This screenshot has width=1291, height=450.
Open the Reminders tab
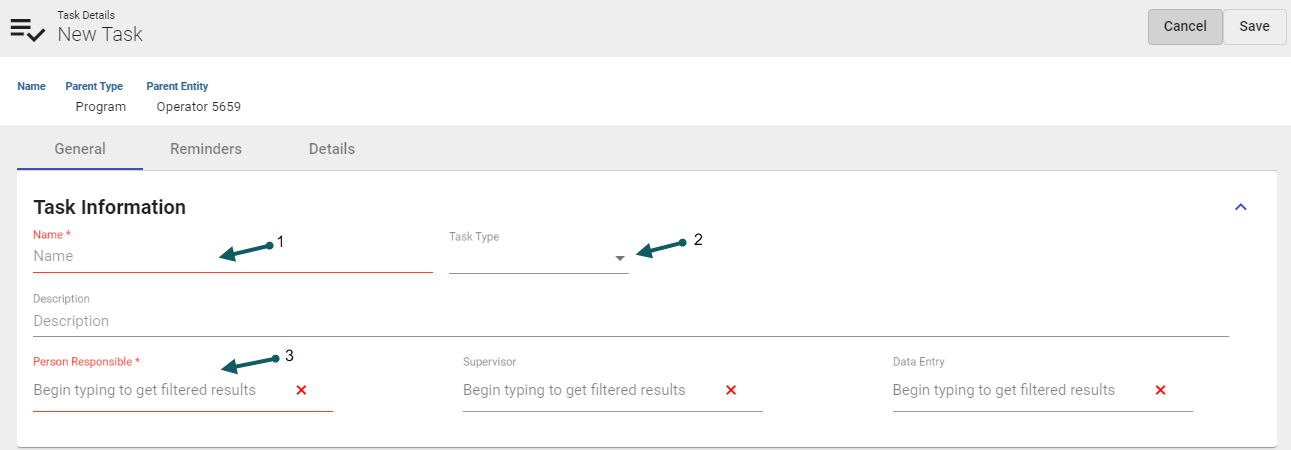206,149
